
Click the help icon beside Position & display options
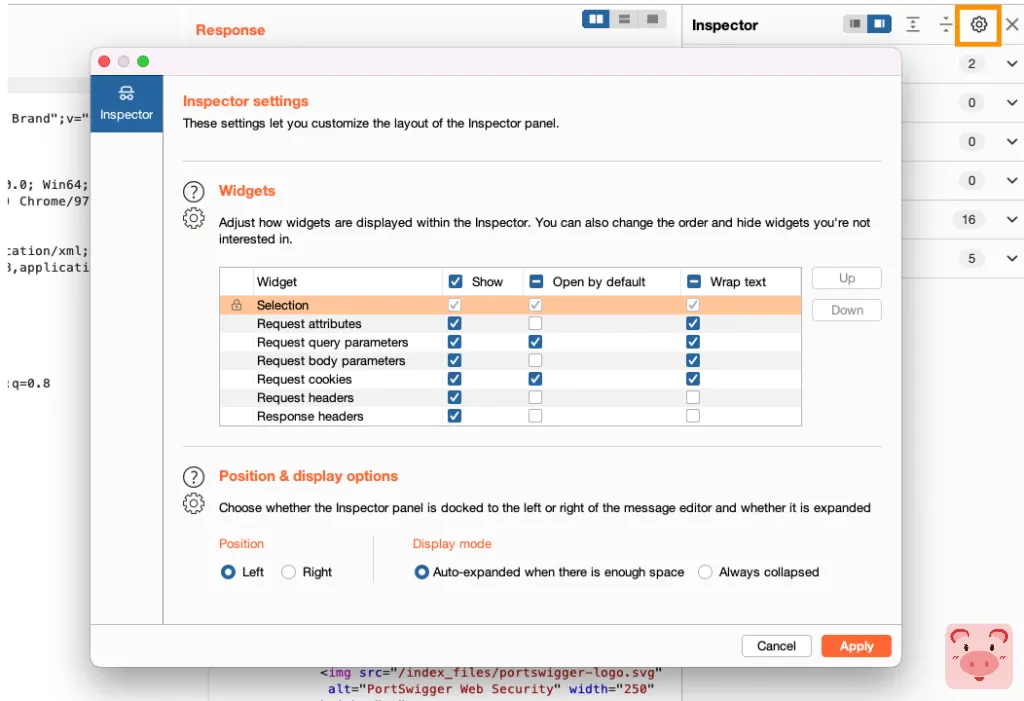click(193, 476)
